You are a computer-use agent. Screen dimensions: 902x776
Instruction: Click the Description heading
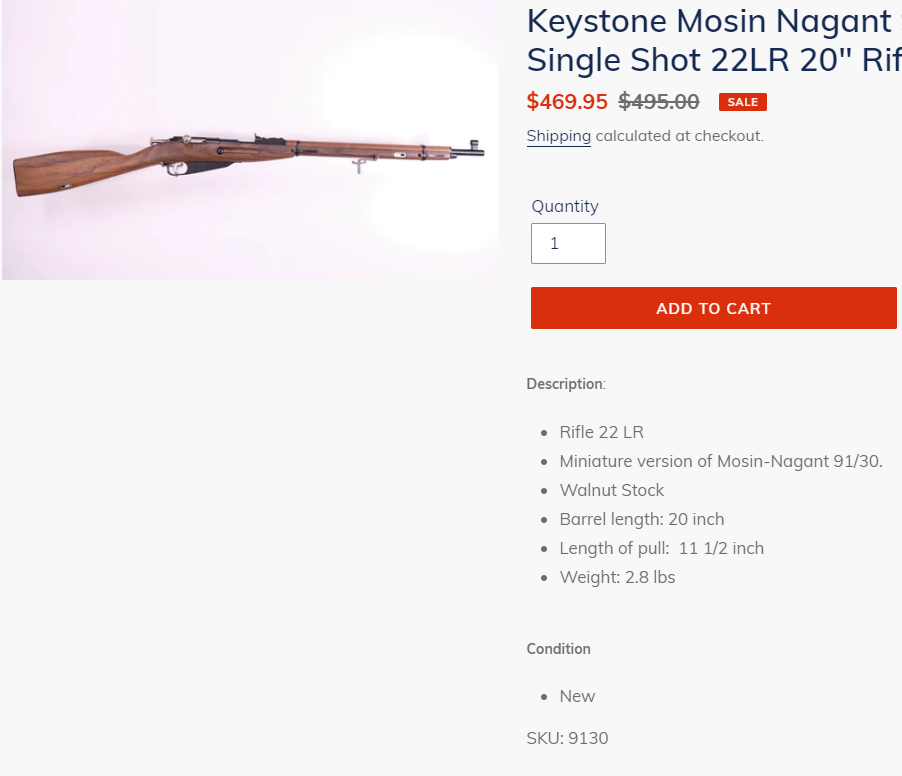pos(566,384)
